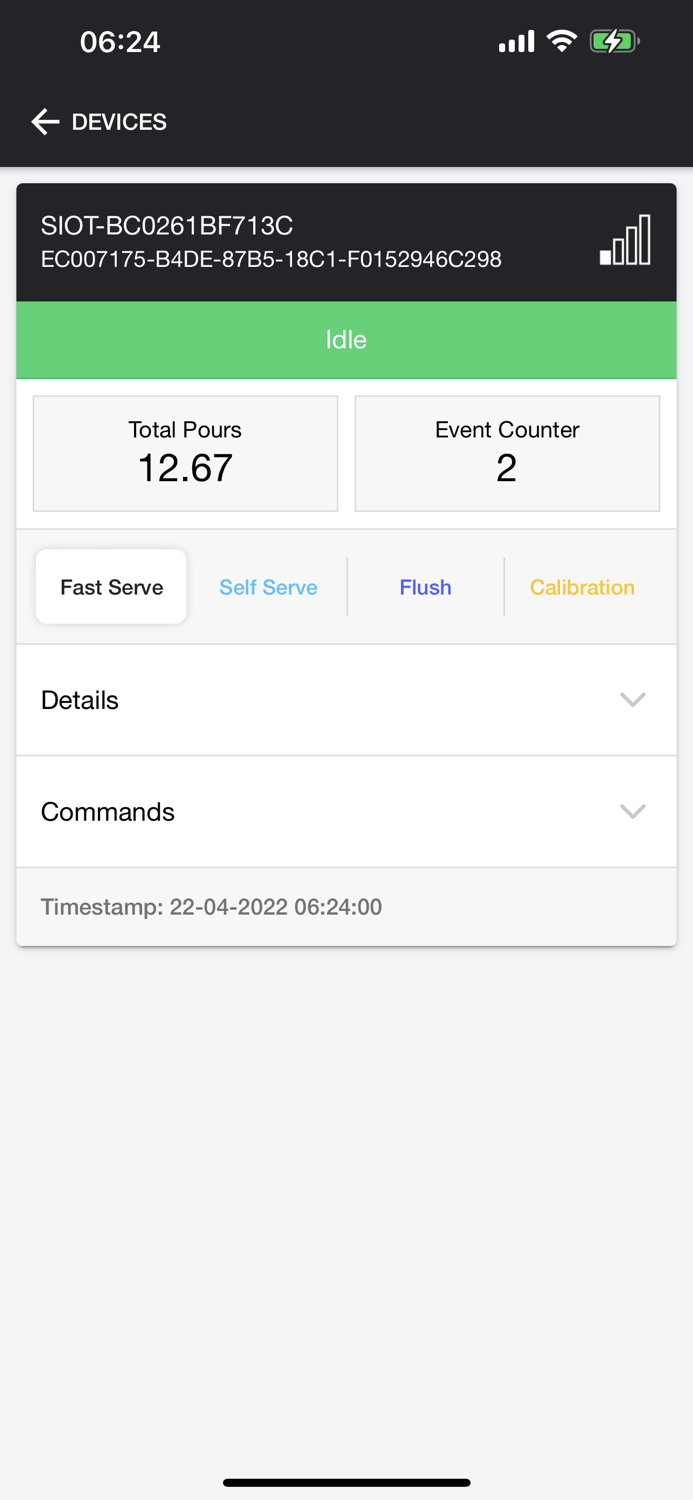Tap the clock showing 06:24
This screenshot has width=693, height=1500.
[x=119, y=41]
